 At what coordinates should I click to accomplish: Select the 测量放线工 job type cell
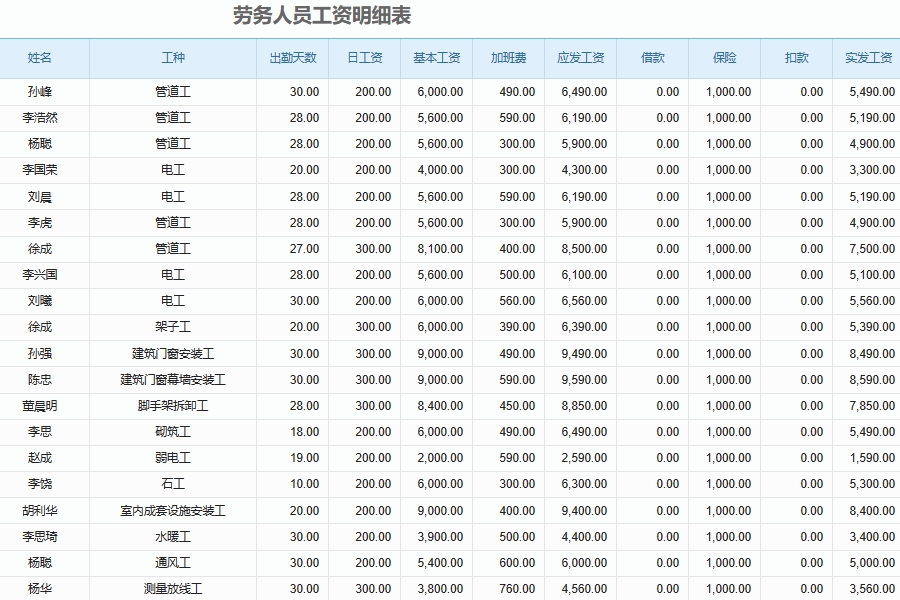(x=173, y=589)
